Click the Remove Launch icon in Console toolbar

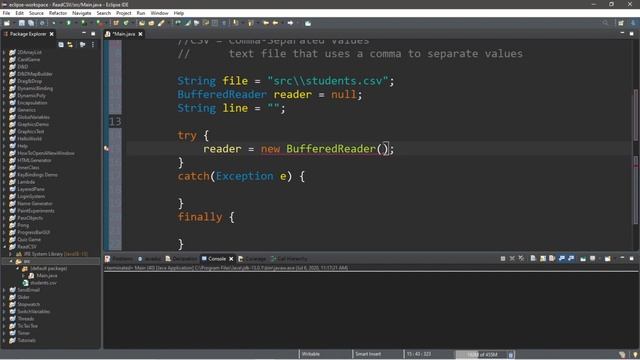tap(512, 258)
